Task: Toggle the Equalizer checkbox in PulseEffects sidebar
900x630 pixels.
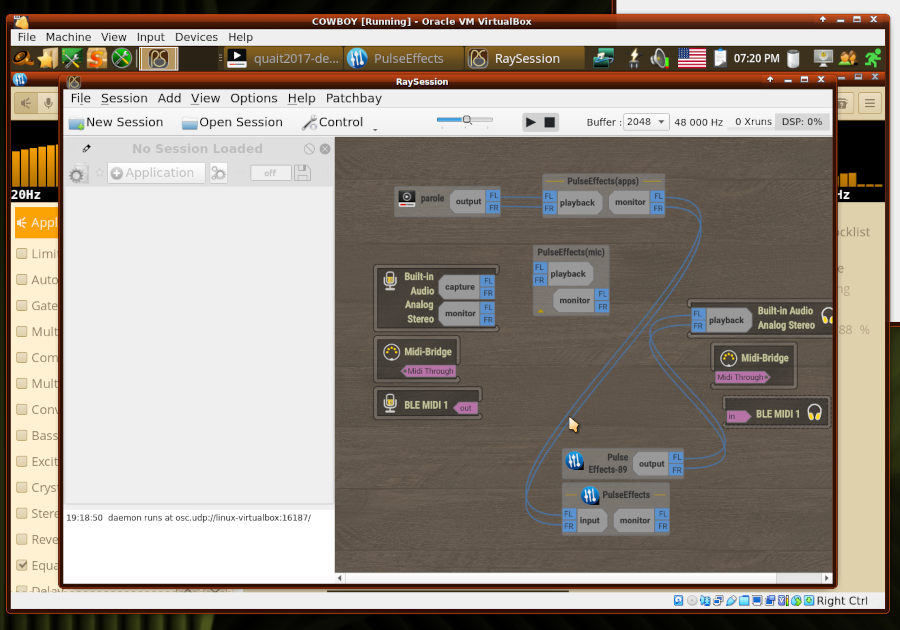Action: pyautogui.click(x=22, y=565)
